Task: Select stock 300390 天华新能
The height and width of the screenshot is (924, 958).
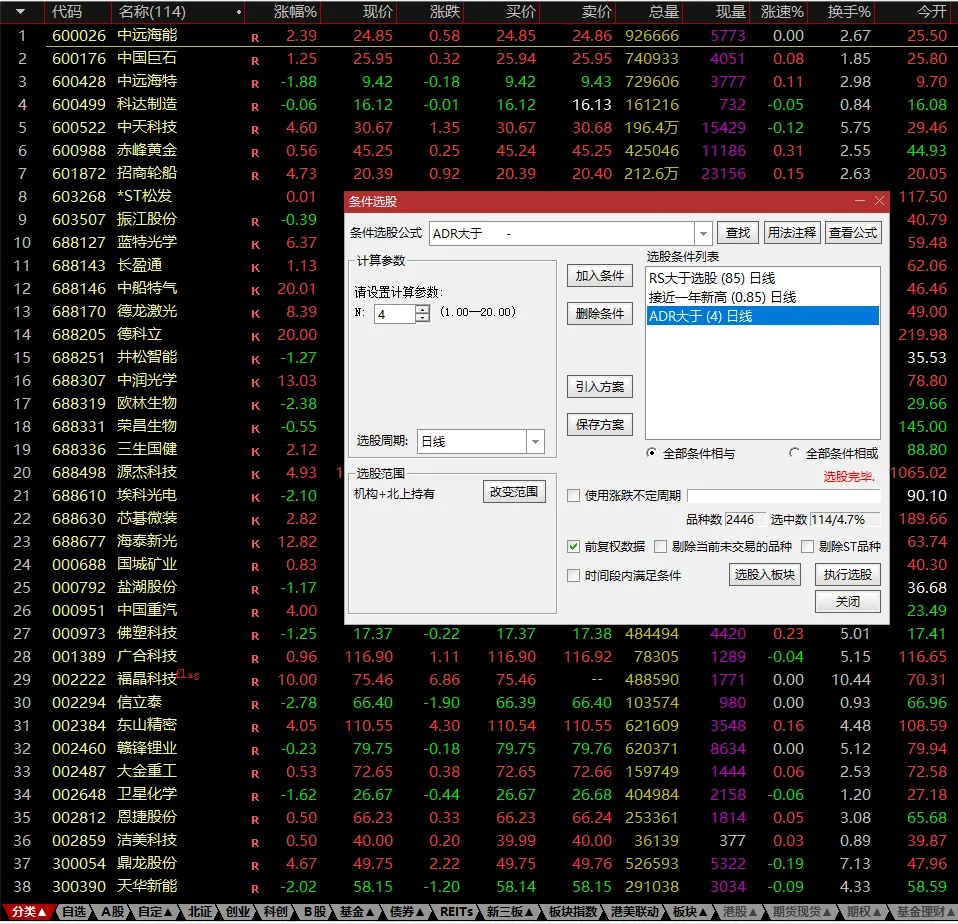Action: pyautogui.click(x=479, y=887)
